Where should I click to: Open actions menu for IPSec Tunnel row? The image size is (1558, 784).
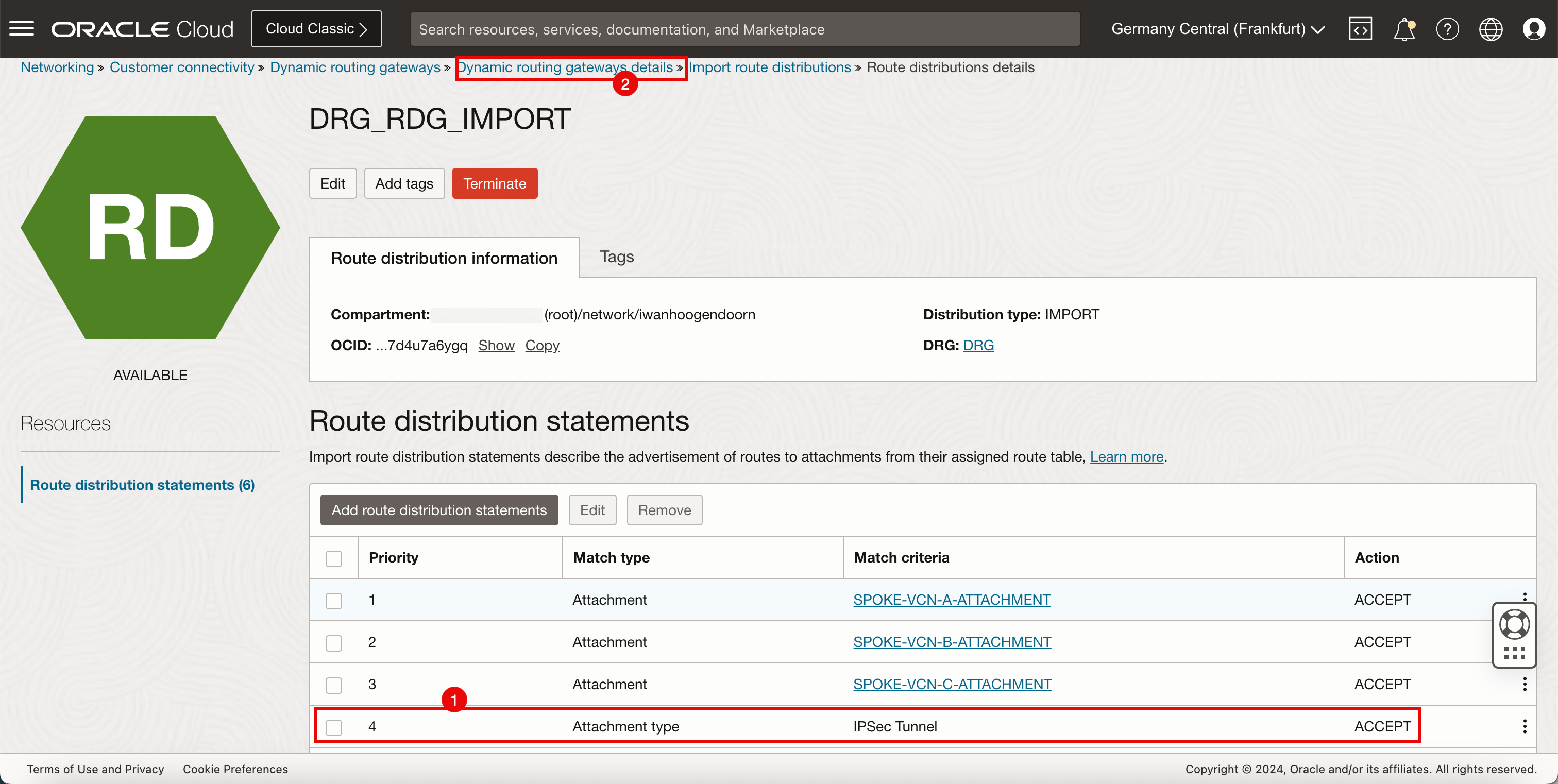coord(1525,726)
